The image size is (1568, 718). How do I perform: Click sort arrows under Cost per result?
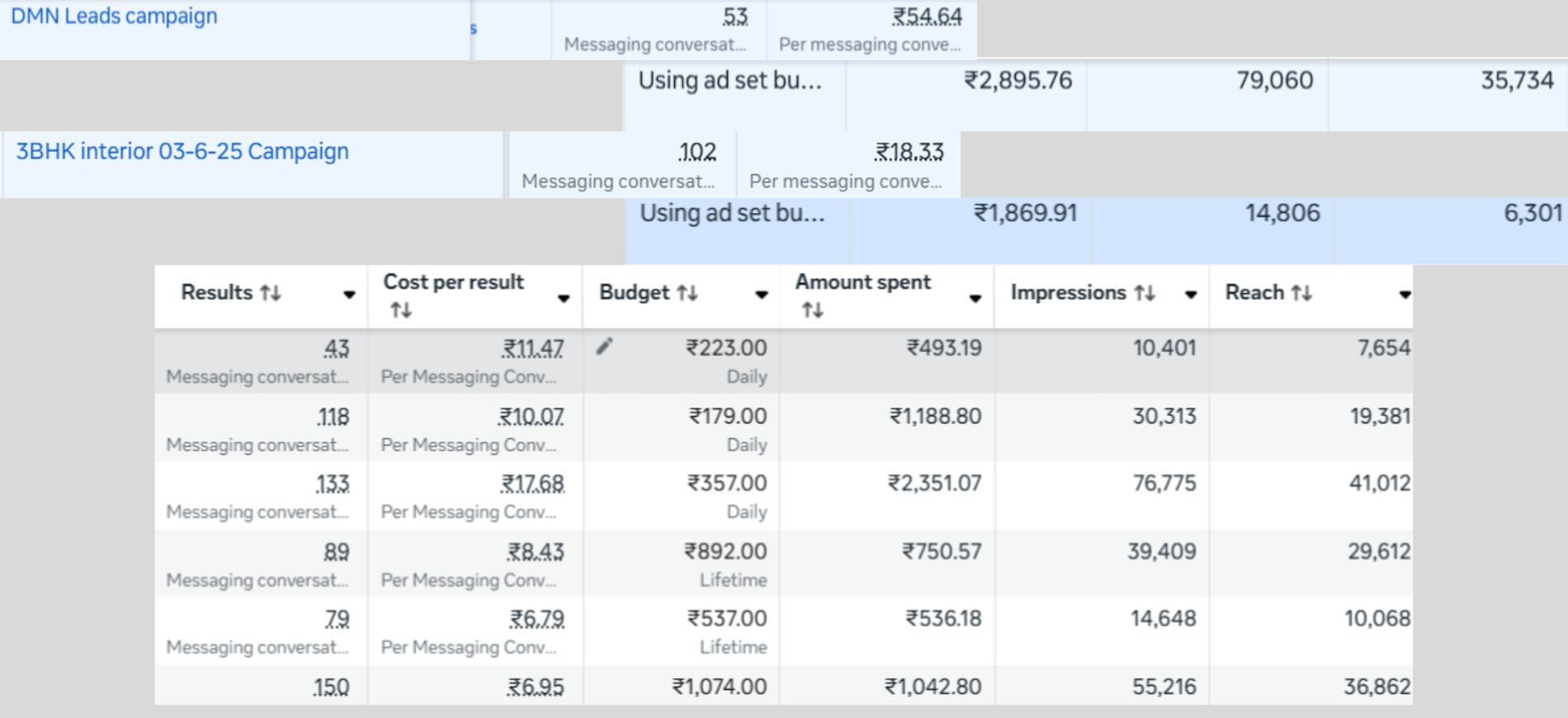(x=401, y=310)
